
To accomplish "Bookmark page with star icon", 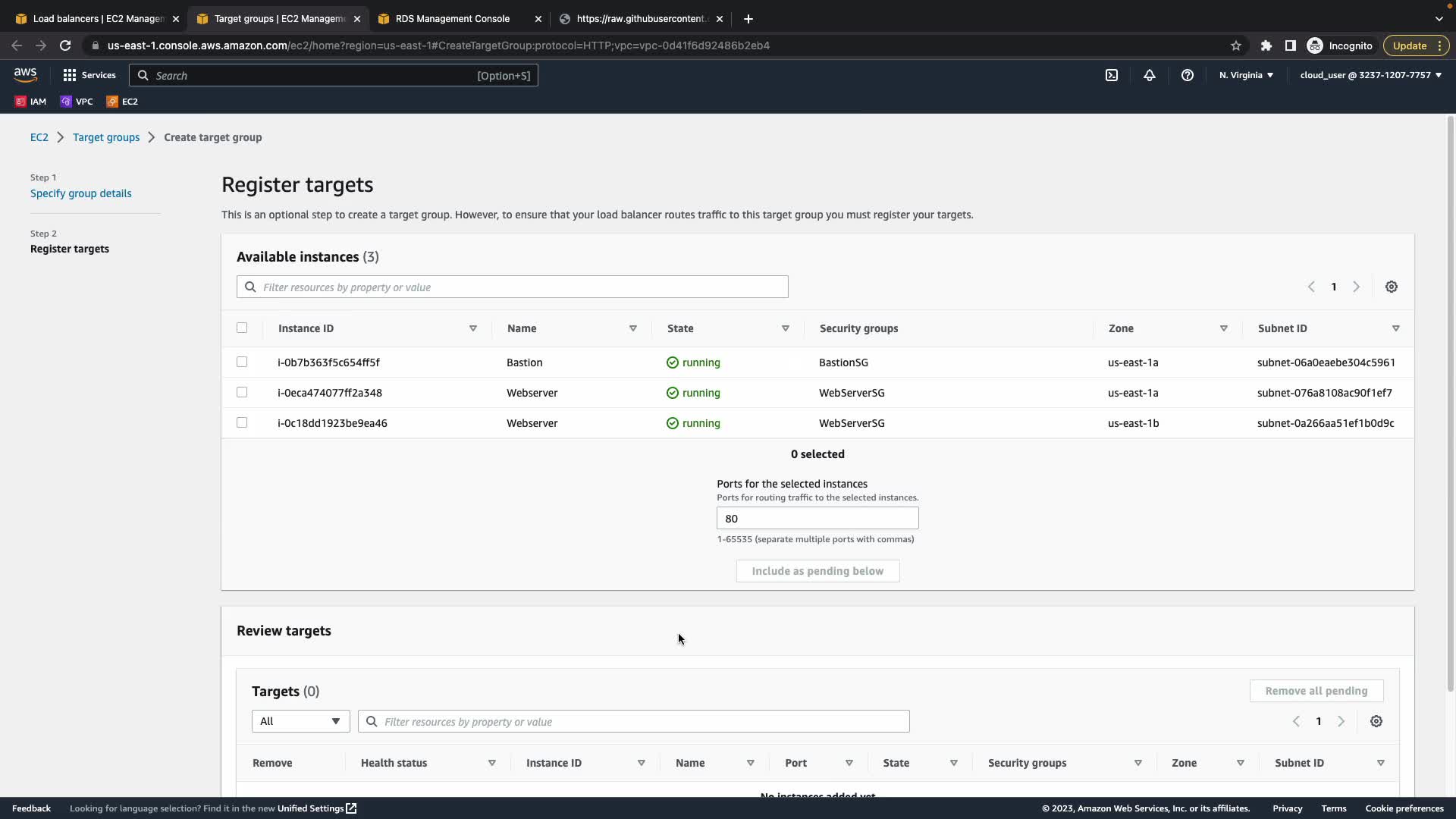I will click(1236, 45).
